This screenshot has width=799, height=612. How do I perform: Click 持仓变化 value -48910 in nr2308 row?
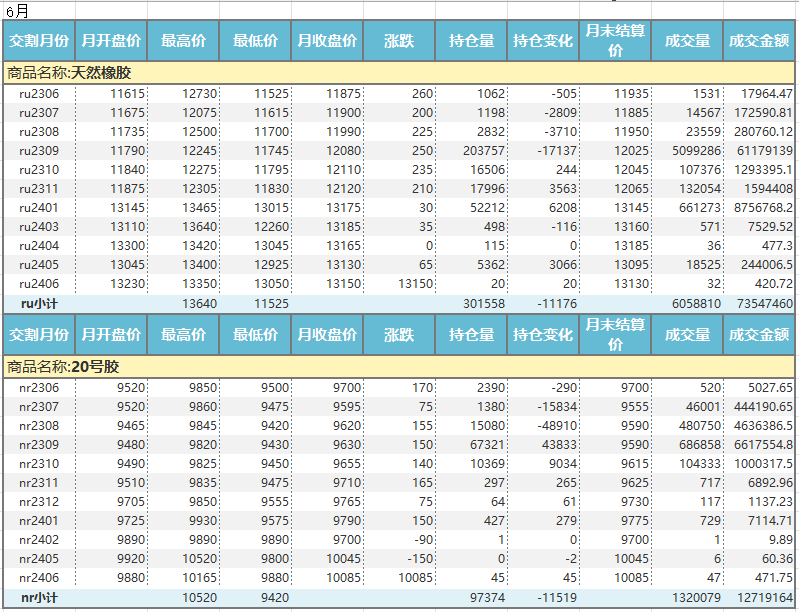pyautogui.click(x=557, y=426)
